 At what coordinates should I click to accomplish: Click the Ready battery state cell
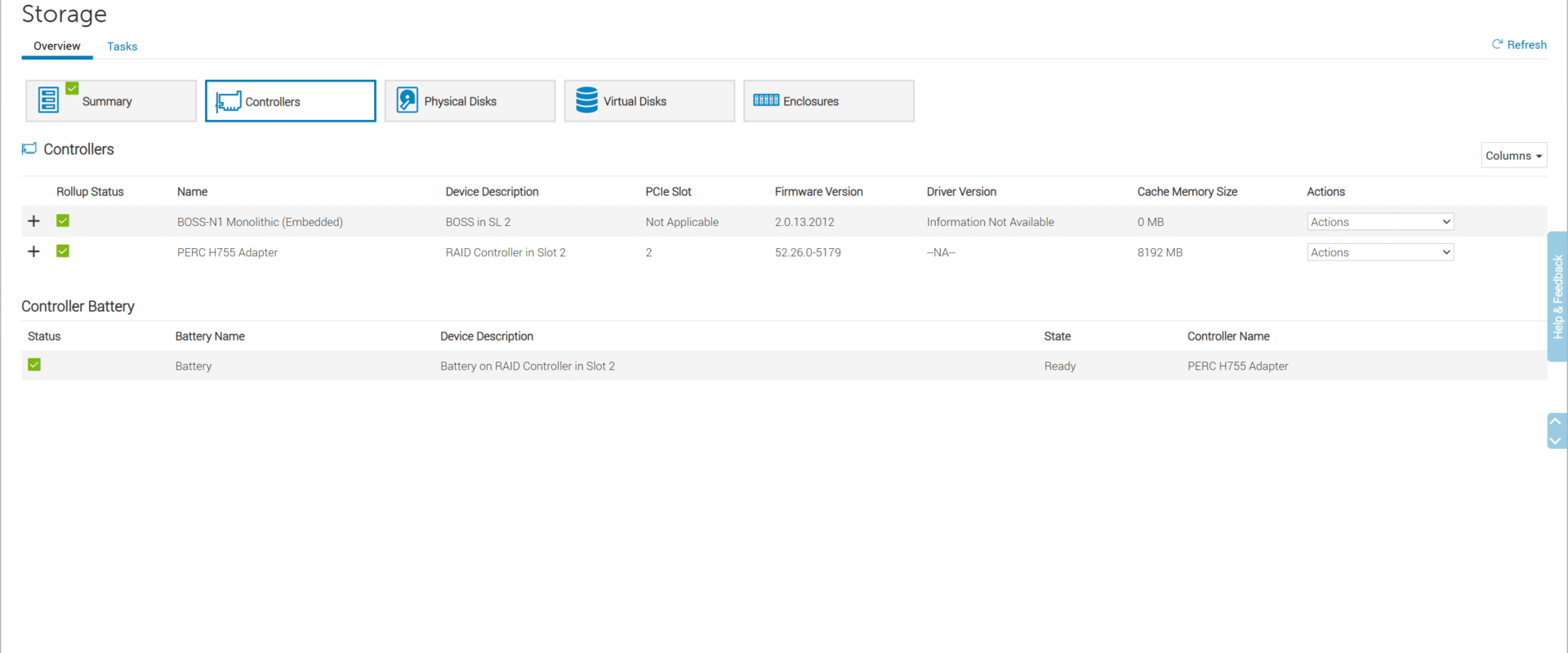pos(1059,366)
